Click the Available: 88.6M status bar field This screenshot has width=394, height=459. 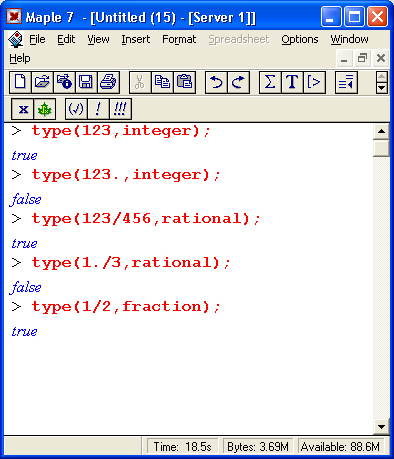[x=340, y=446]
